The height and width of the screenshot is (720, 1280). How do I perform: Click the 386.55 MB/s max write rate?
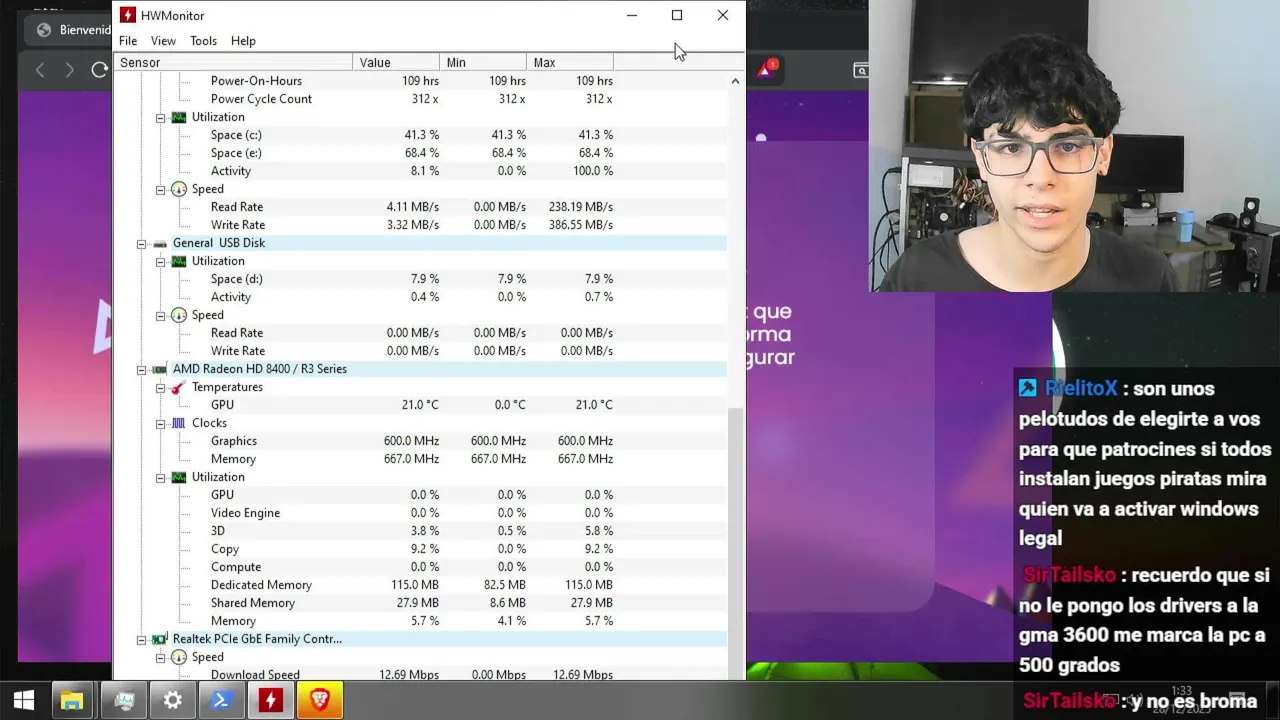pyautogui.click(x=580, y=225)
